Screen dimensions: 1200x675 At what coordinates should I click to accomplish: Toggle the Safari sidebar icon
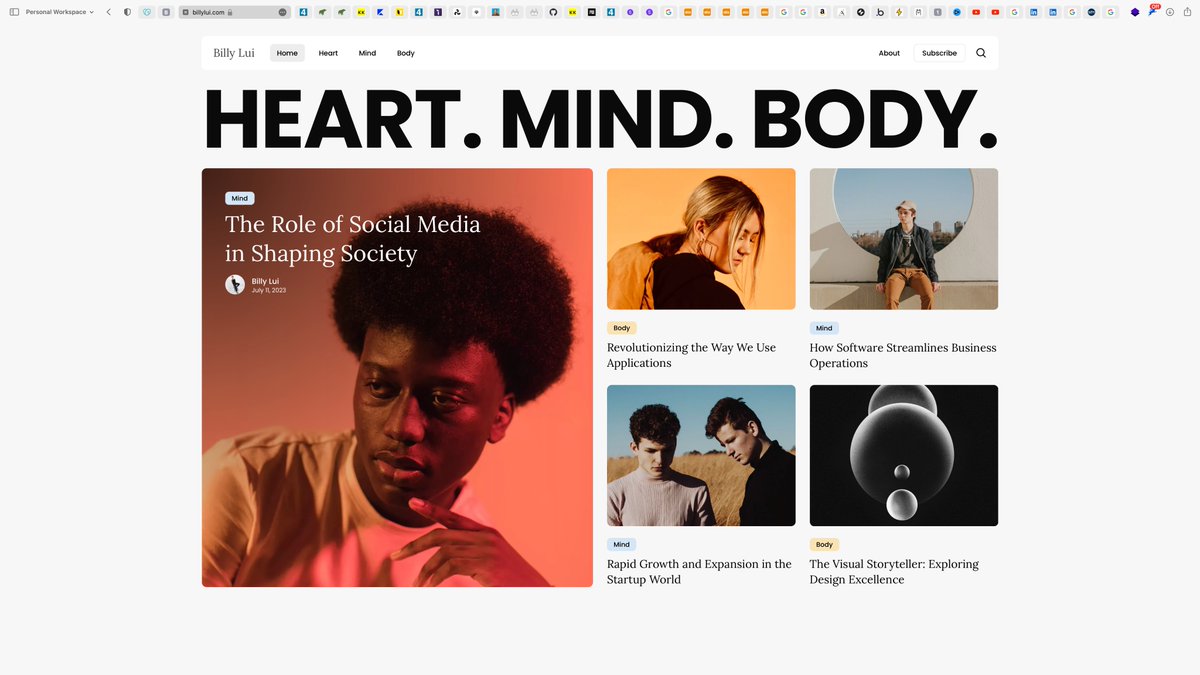pos(14,12)
